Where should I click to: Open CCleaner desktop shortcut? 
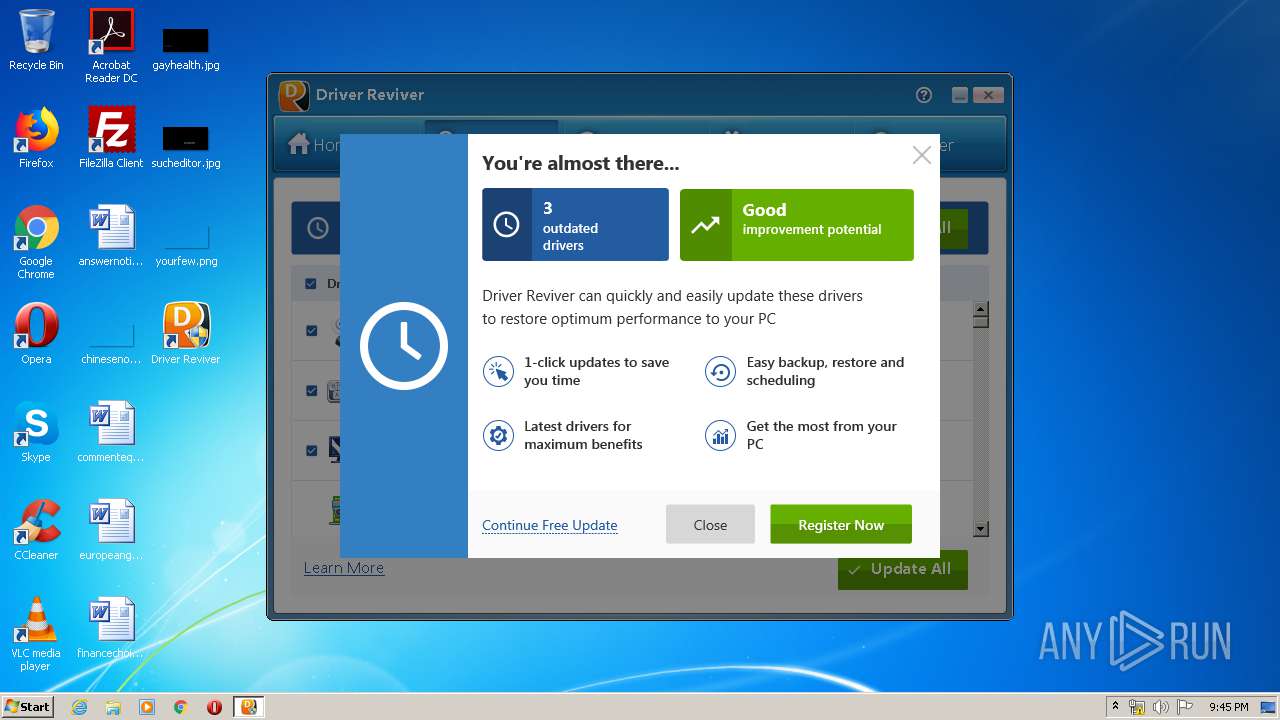[x=36, y=530]
